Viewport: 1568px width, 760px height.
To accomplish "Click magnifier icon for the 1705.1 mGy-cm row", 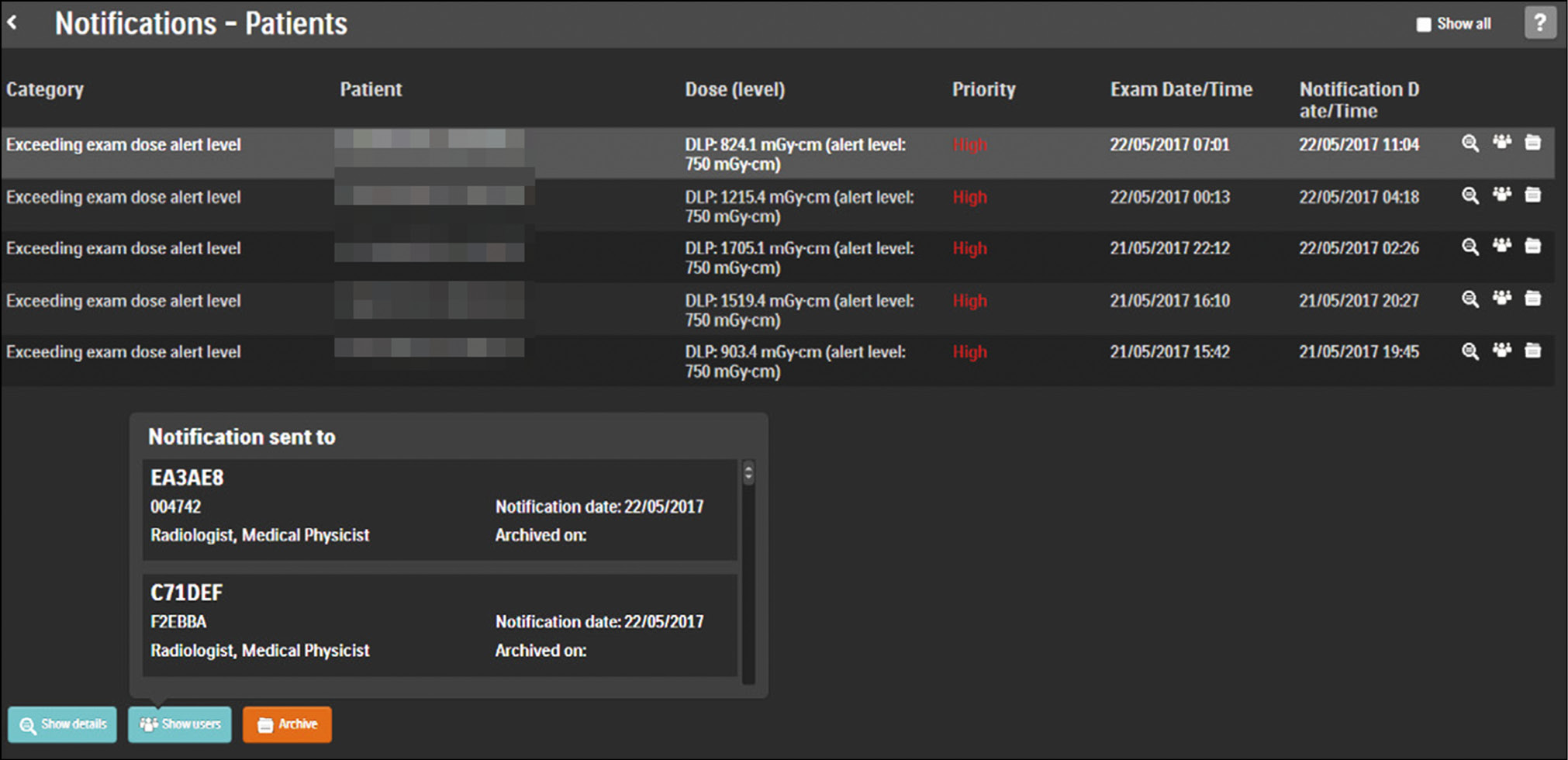I will [x=1470, y=247].
